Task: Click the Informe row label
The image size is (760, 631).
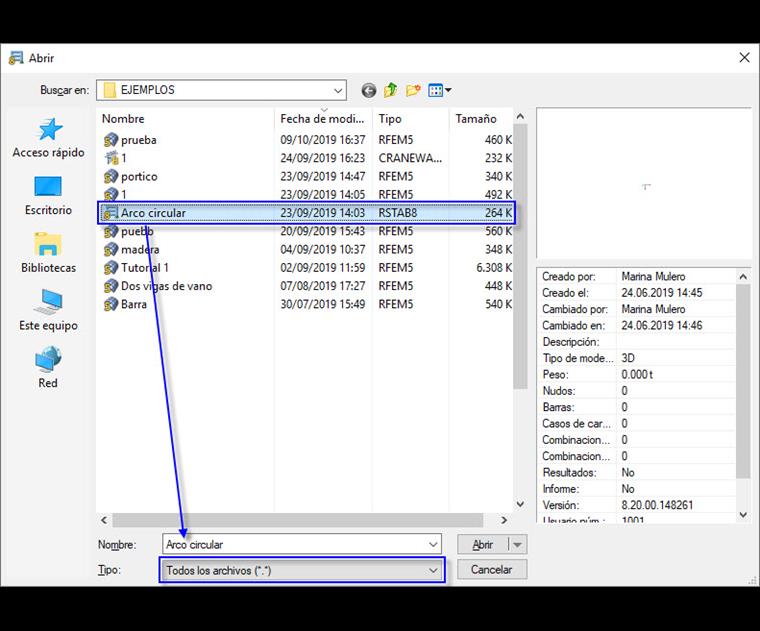Action: point(561,489)
